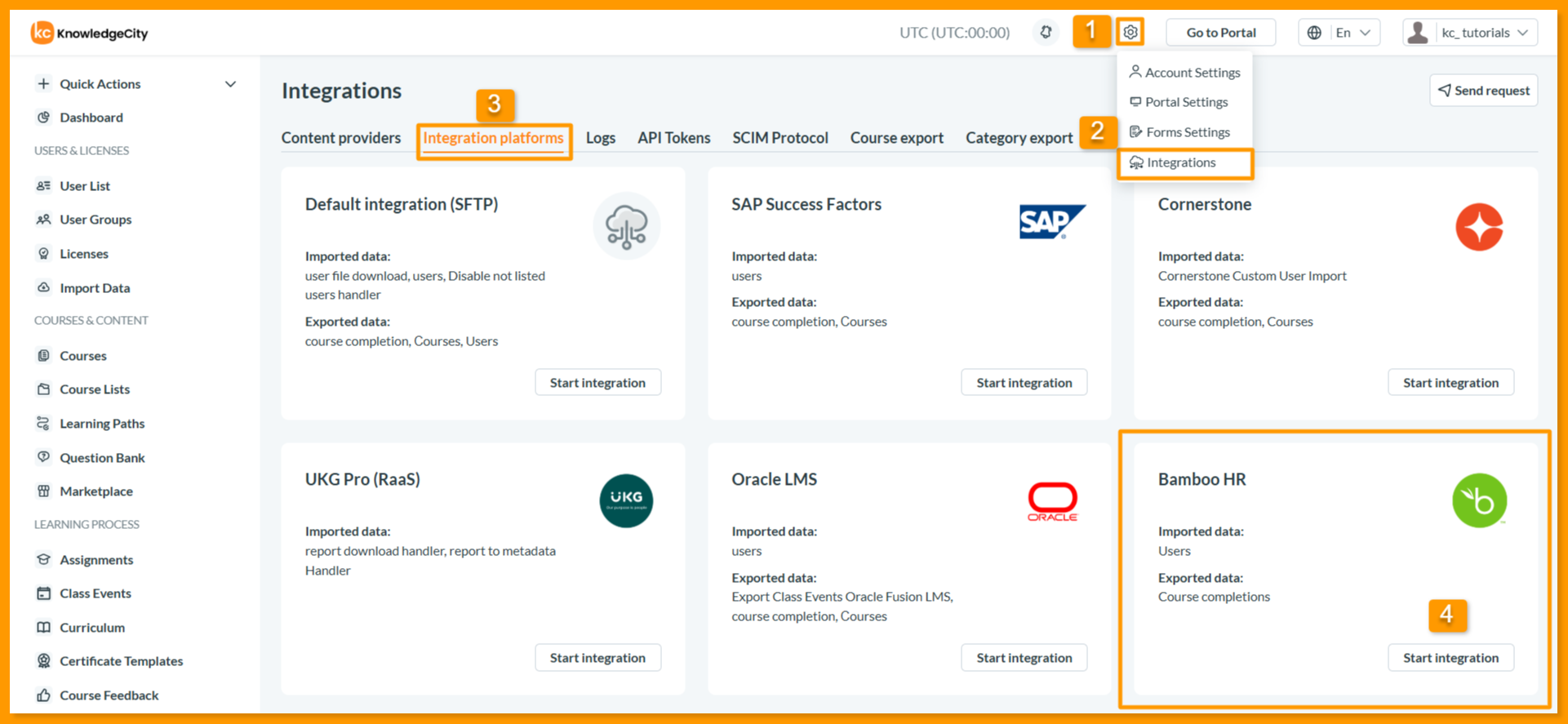Click the KnowledgeCity logo

pyautogui.click(x=90, y=33)
